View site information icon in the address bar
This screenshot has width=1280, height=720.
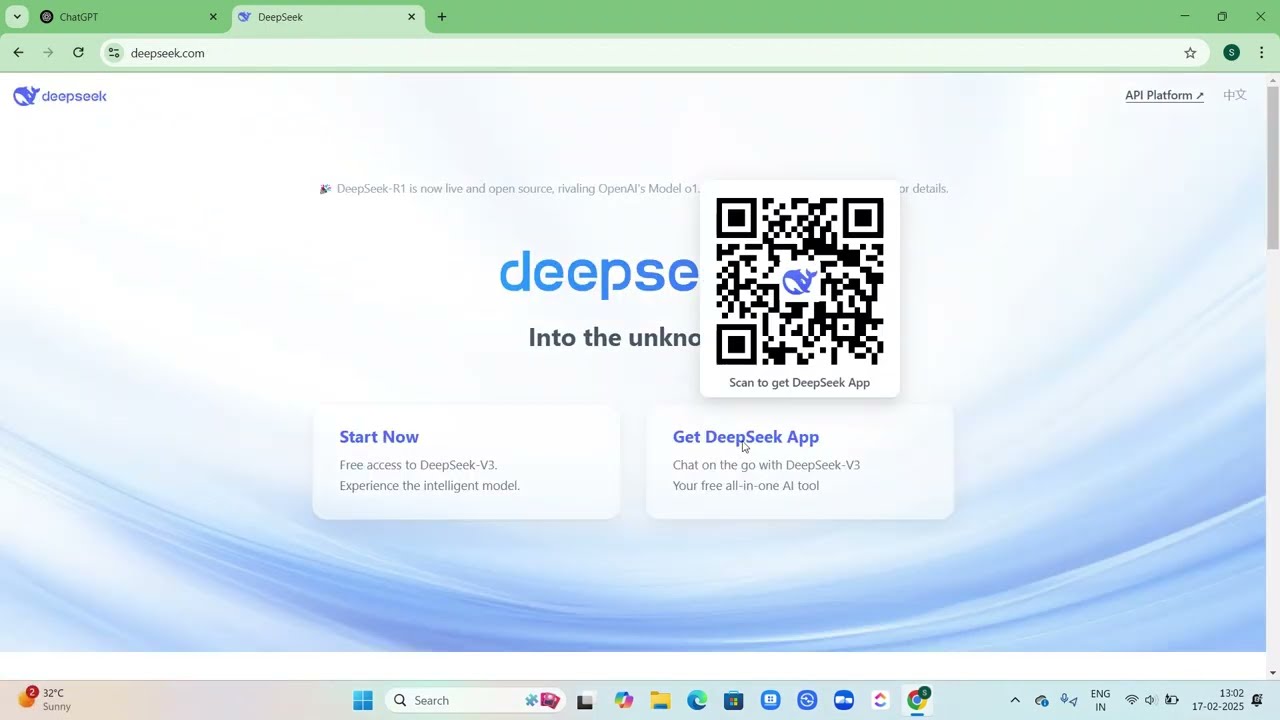114,53
